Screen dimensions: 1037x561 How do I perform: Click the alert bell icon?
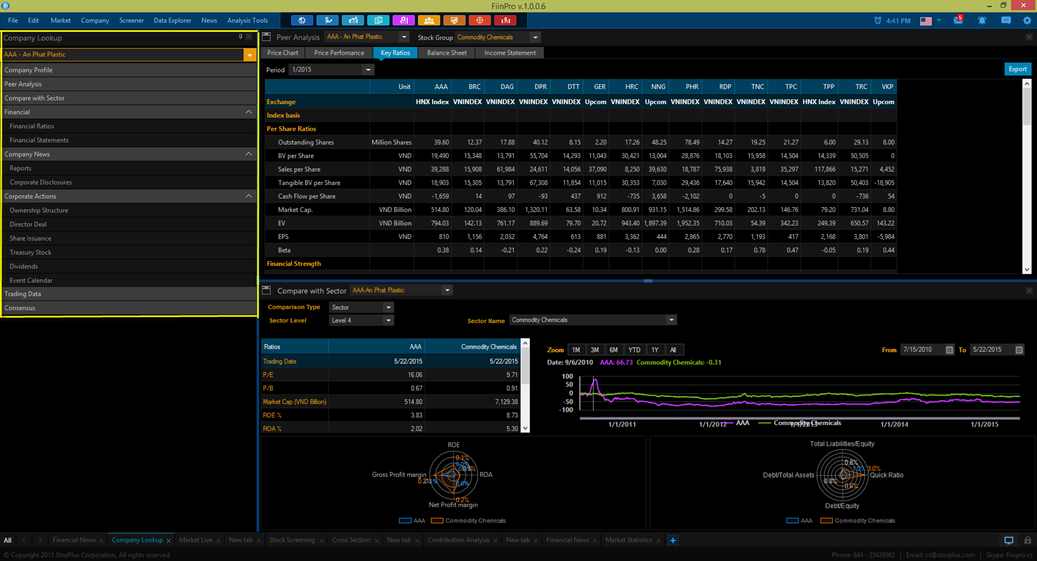click(982, 21)
